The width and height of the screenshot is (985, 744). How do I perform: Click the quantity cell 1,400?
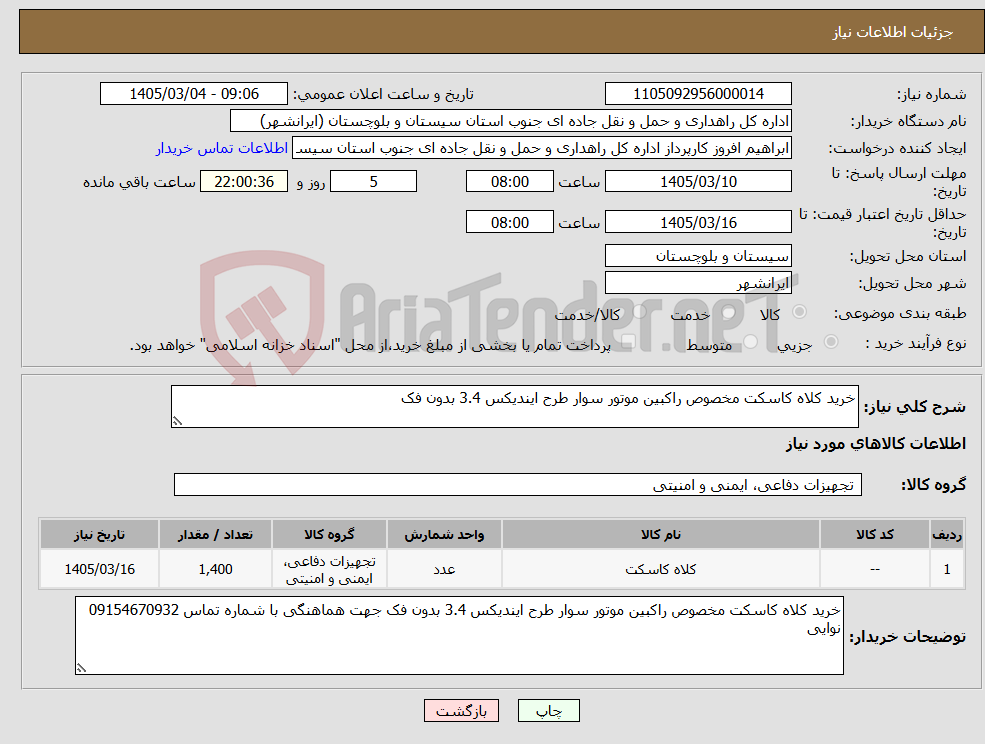(x=215, y=569)
